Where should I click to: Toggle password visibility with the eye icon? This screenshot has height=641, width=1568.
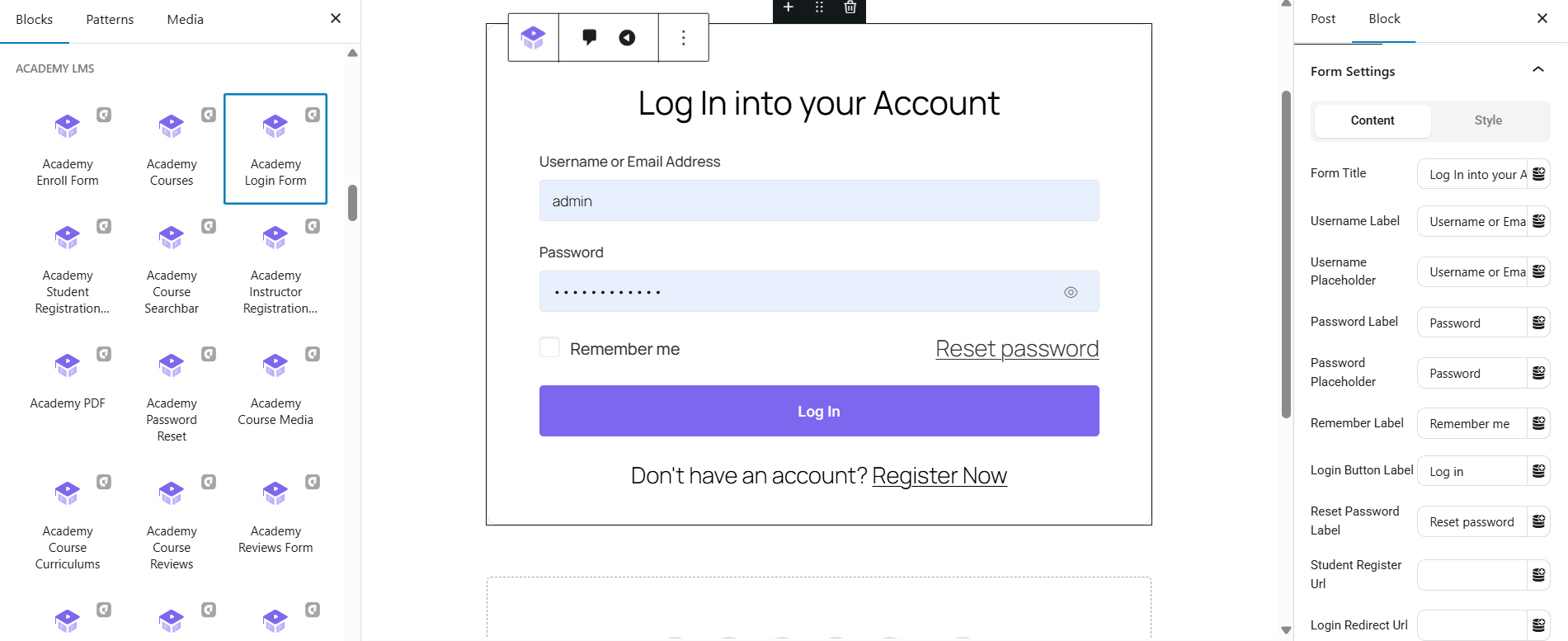1070,291
